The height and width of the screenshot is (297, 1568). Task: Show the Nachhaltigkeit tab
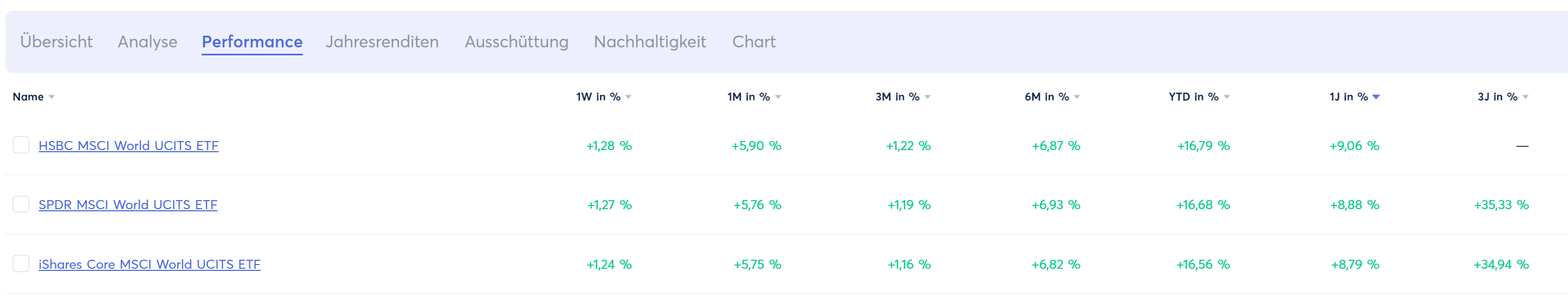650,42
